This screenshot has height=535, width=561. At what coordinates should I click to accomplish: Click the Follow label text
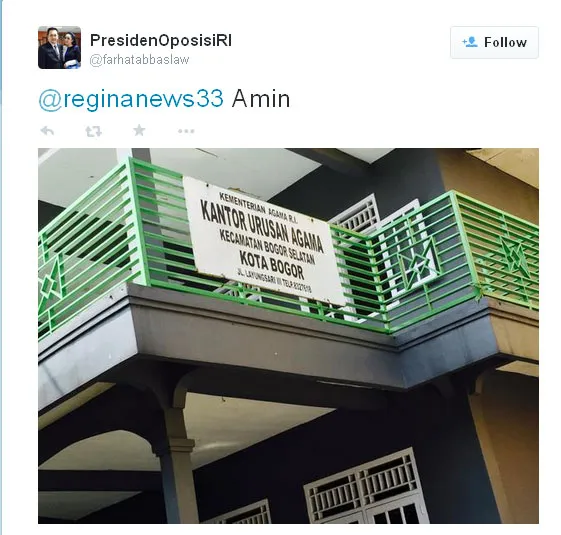tap(505, 42)
